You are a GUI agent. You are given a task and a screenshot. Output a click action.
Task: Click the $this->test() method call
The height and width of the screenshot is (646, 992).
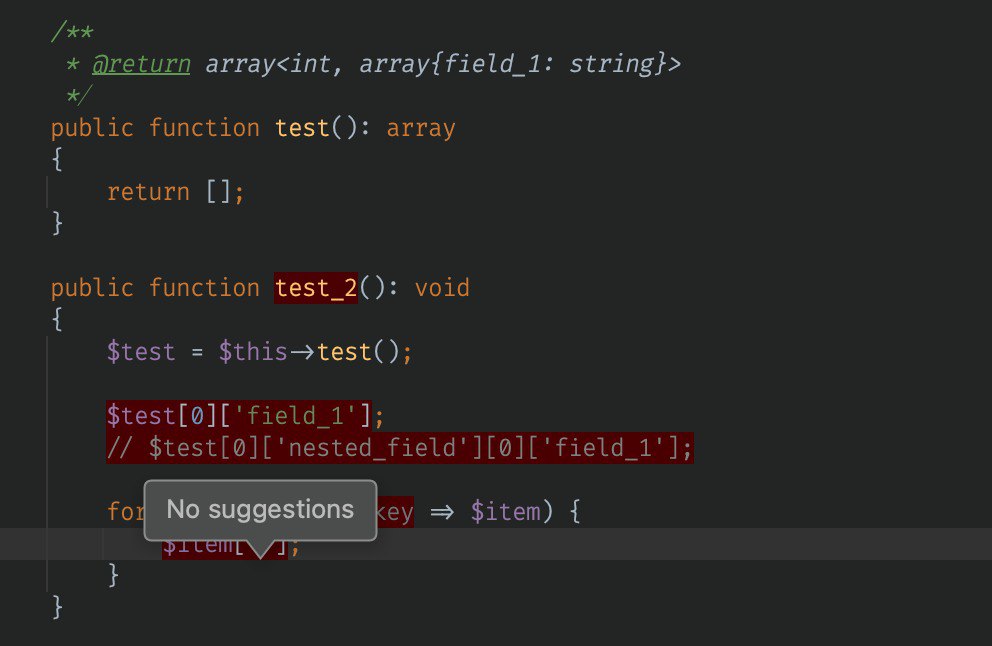click(315, 352)
